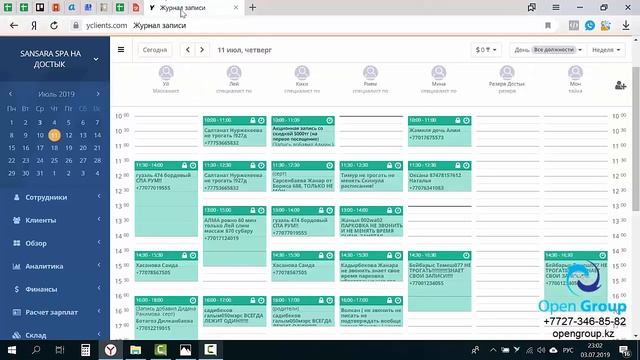This screenshot has width=640, height=360.
Task: Click Расчет зарплат icon
Action: click(16, 312)
